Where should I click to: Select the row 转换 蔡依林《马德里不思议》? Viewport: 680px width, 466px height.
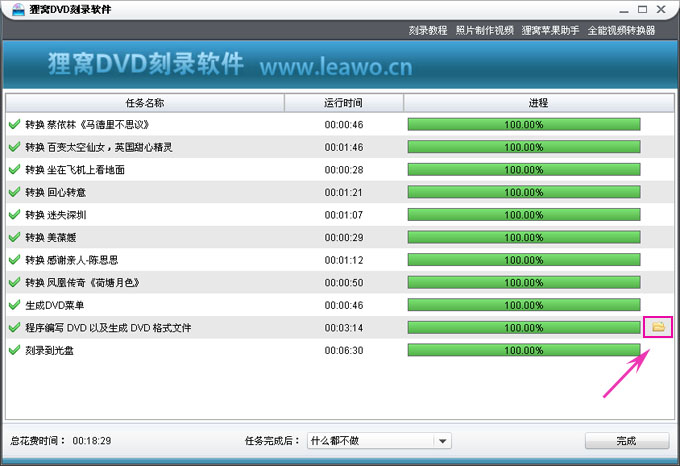pos(340,124)
